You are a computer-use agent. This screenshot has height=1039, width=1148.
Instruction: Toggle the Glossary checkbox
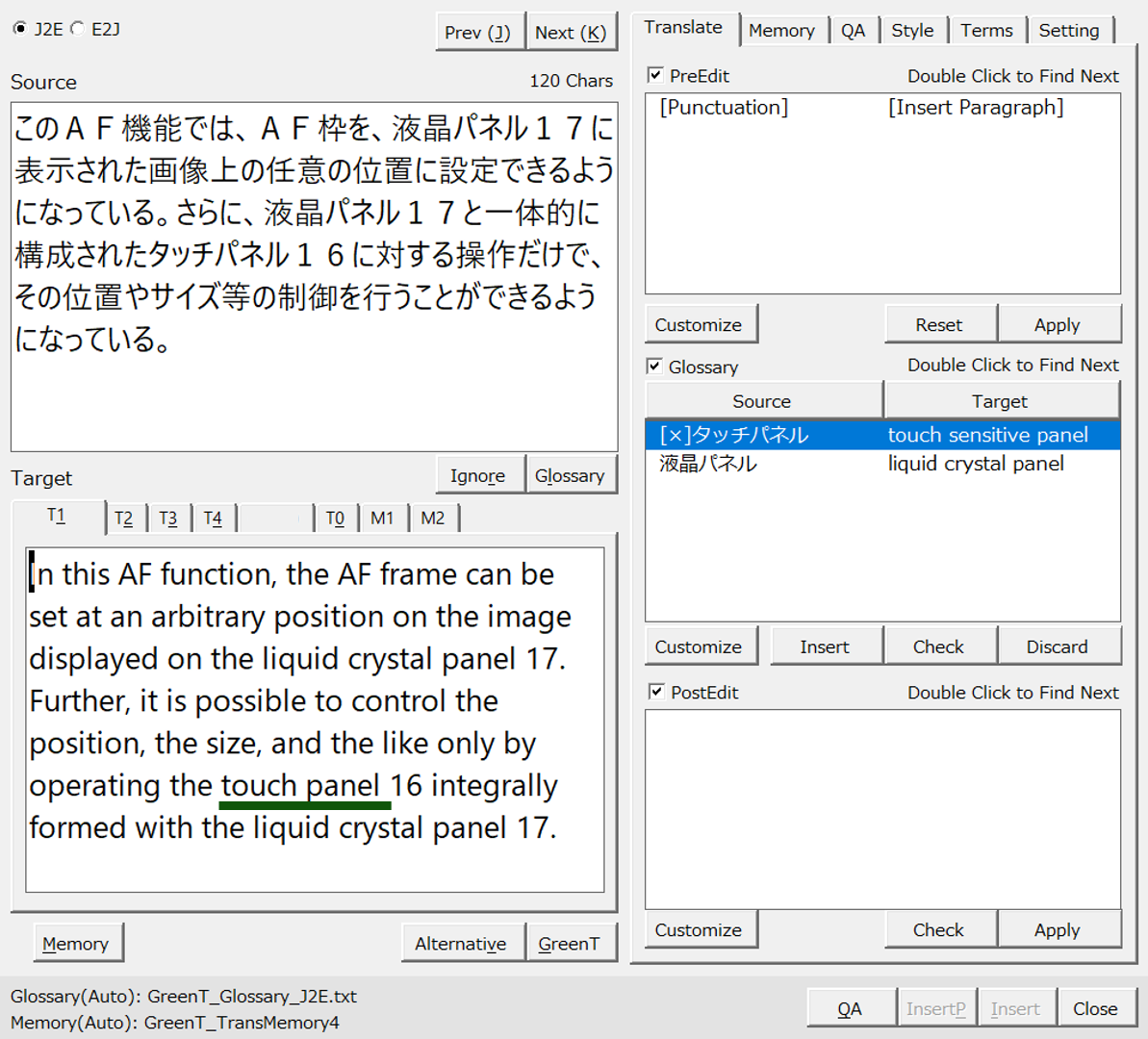point(655,366)
